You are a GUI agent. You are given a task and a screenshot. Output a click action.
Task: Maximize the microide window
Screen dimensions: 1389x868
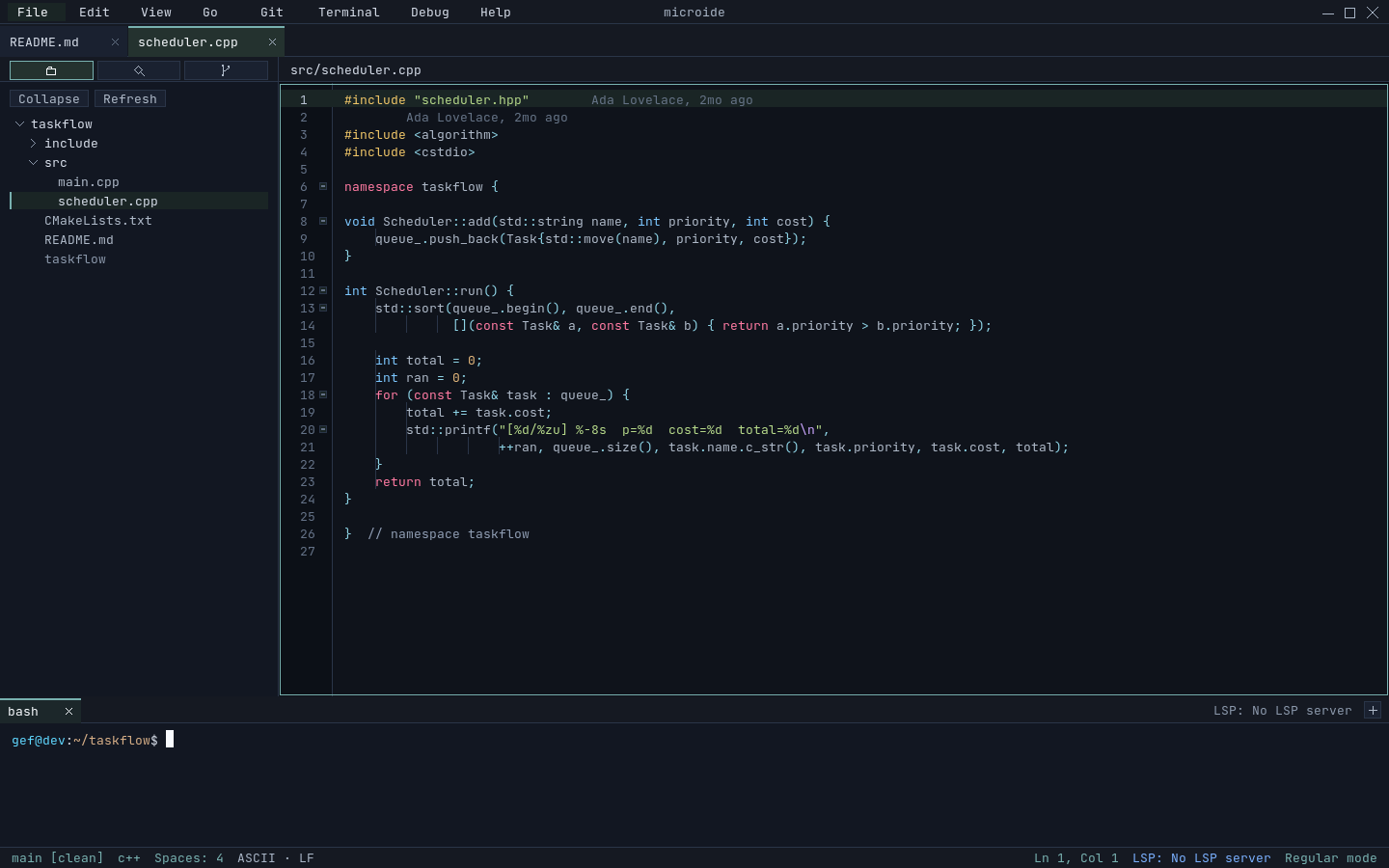pos(1349,13)
